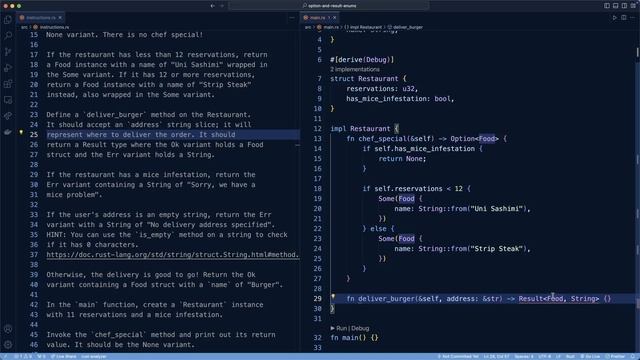
Task: Toggle the primary side bar visibility
Action: 607,6
